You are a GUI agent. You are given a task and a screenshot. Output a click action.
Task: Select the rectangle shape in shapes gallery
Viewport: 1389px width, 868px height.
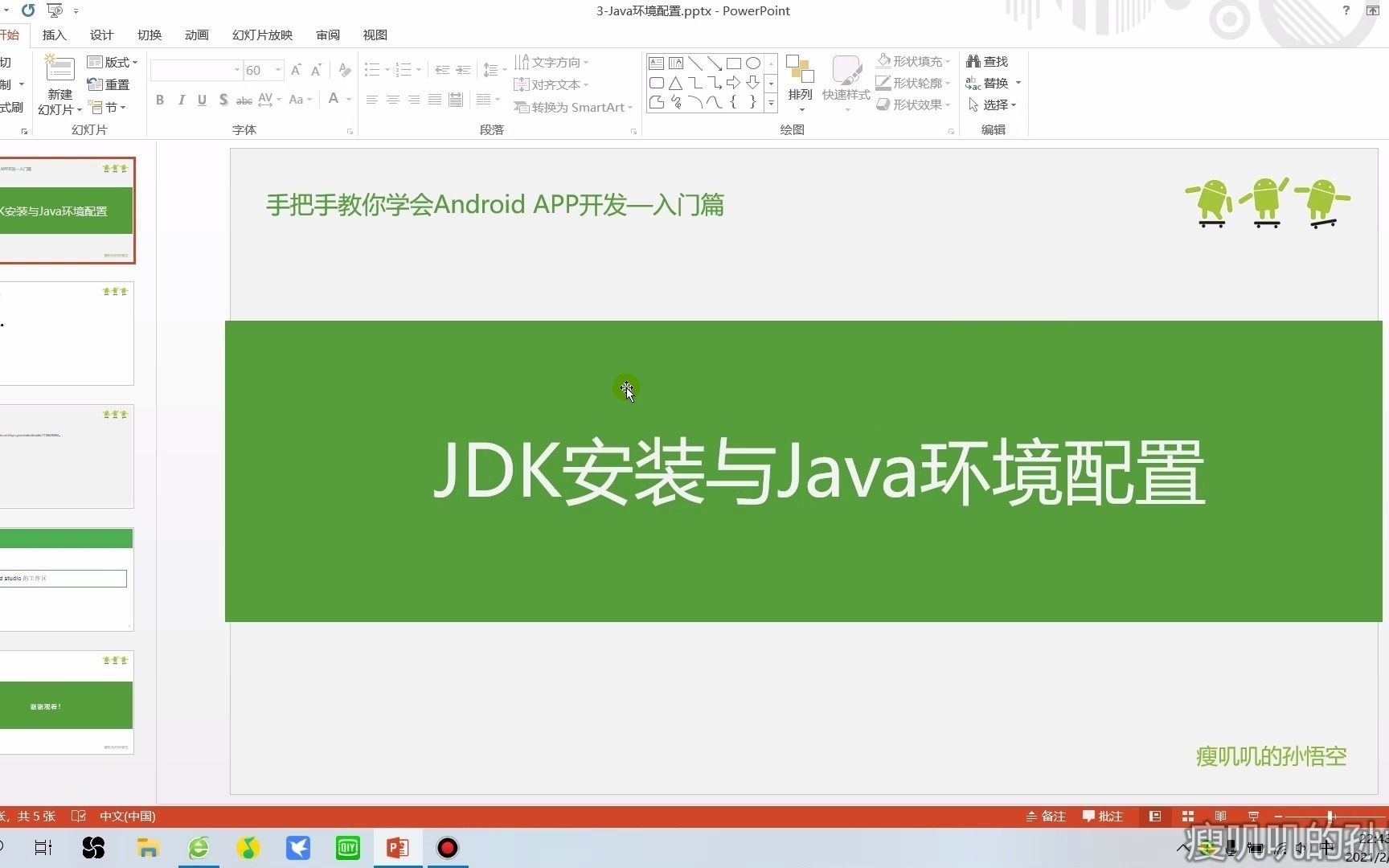click(x=733, y=63)
